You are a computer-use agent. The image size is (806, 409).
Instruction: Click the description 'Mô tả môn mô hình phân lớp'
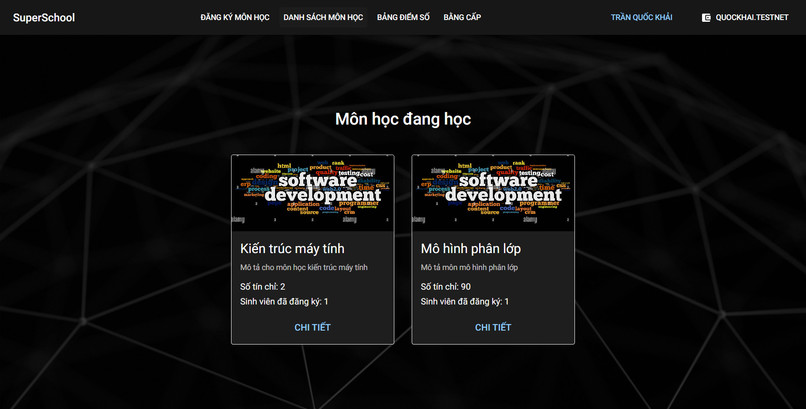click(x=469, y=267)
